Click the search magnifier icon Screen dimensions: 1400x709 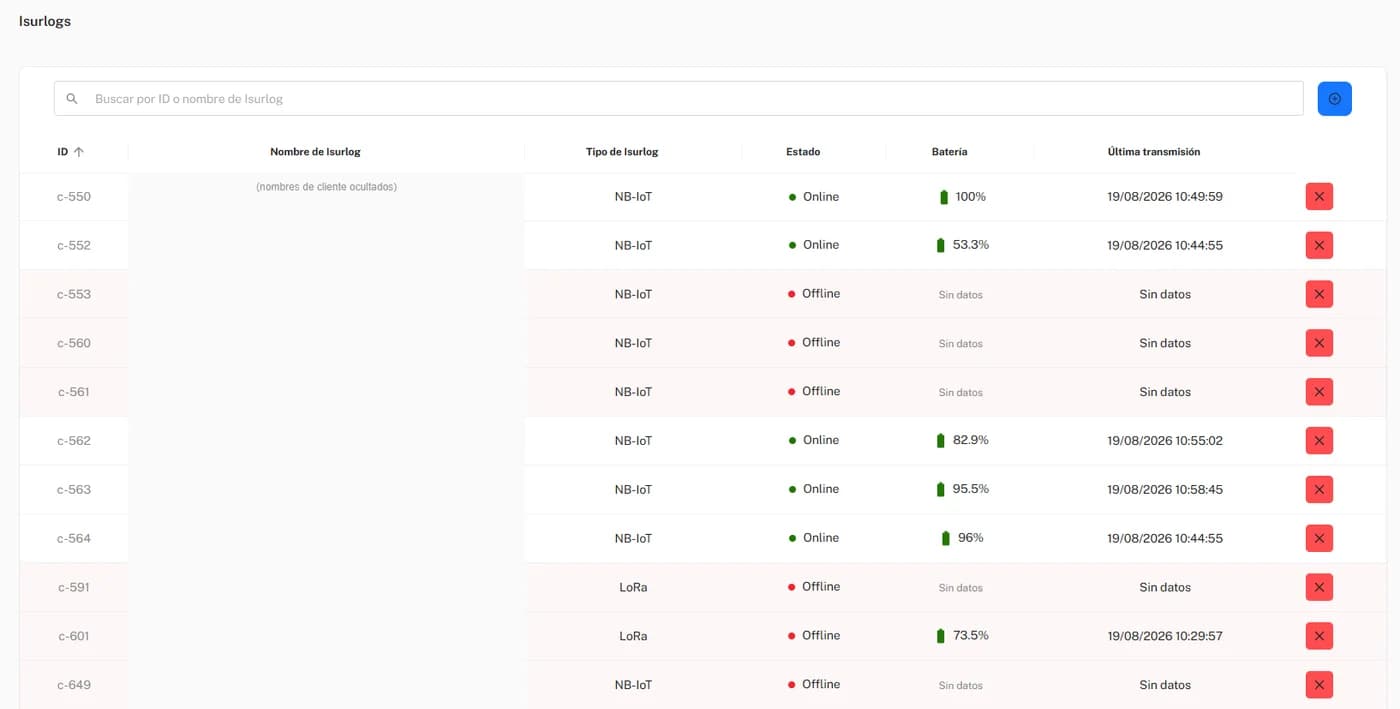pyautogui.click(x=72, y=99)
